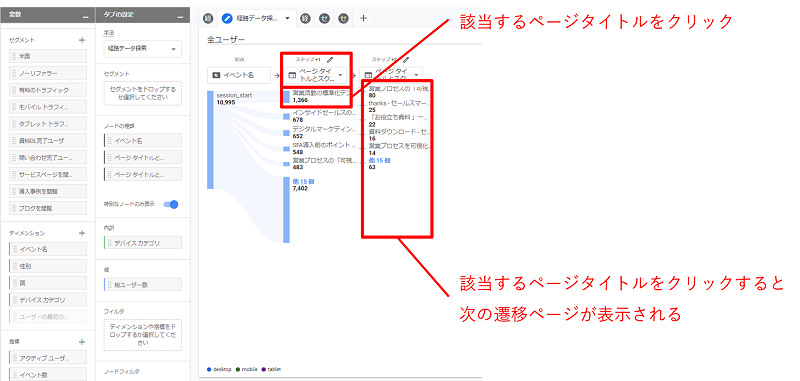Collapse the 変数 panel with its minimize icon
Viewport: 800px width, 381px height.
click(85, 17)
